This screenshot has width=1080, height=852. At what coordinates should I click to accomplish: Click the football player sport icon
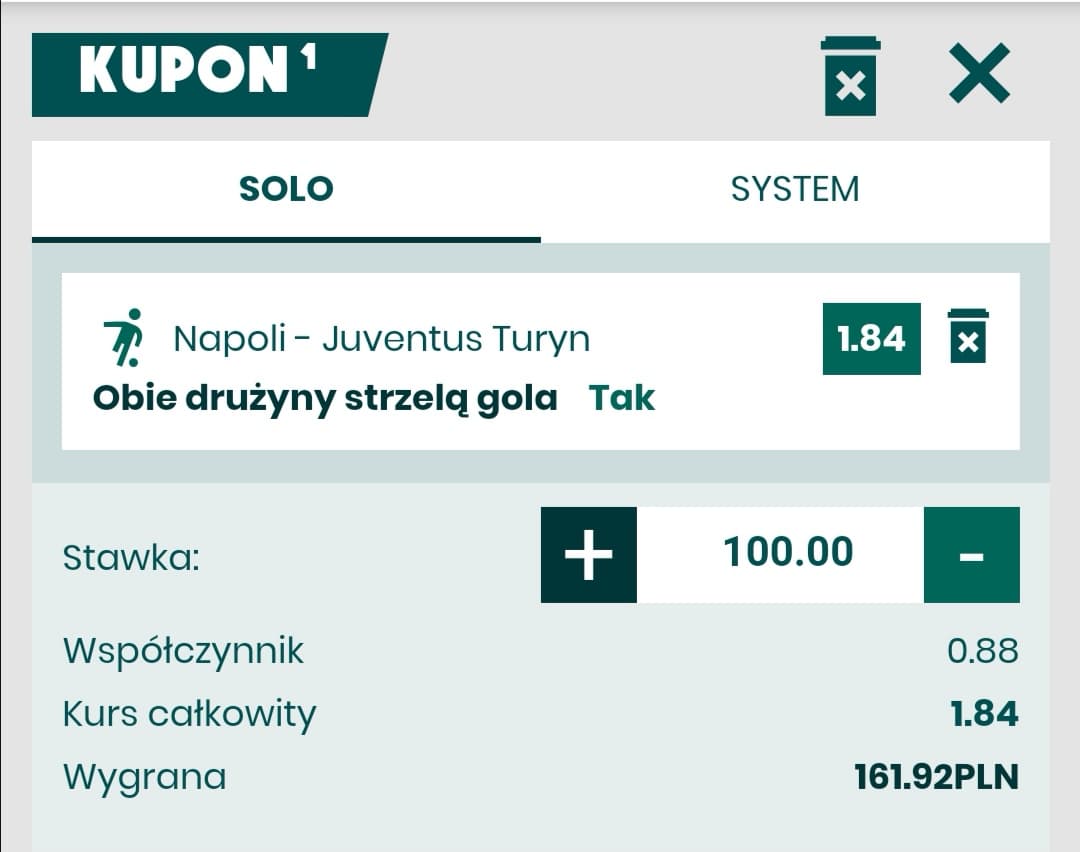[x=124, y=338]
